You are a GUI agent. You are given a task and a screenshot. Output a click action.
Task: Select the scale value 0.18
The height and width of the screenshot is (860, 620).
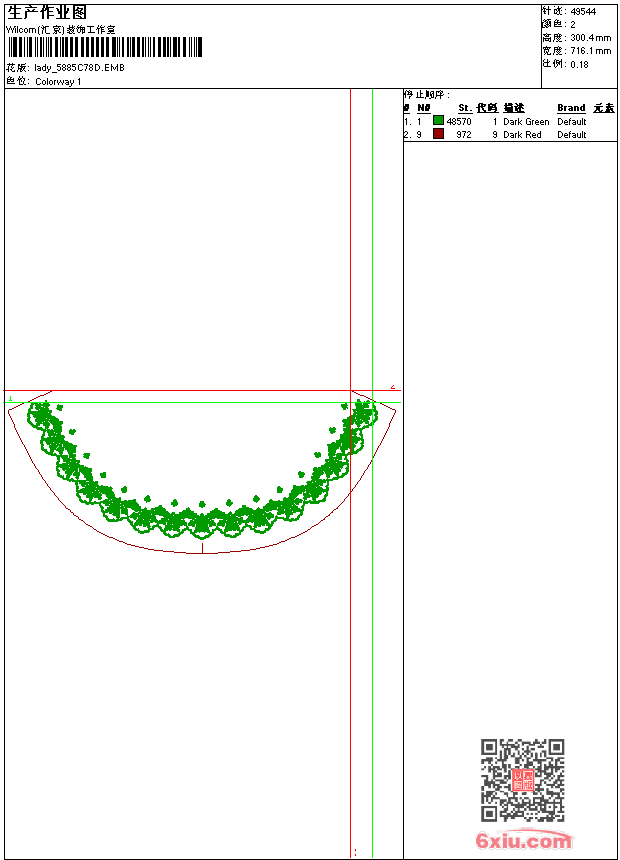[x=579, y=65]
